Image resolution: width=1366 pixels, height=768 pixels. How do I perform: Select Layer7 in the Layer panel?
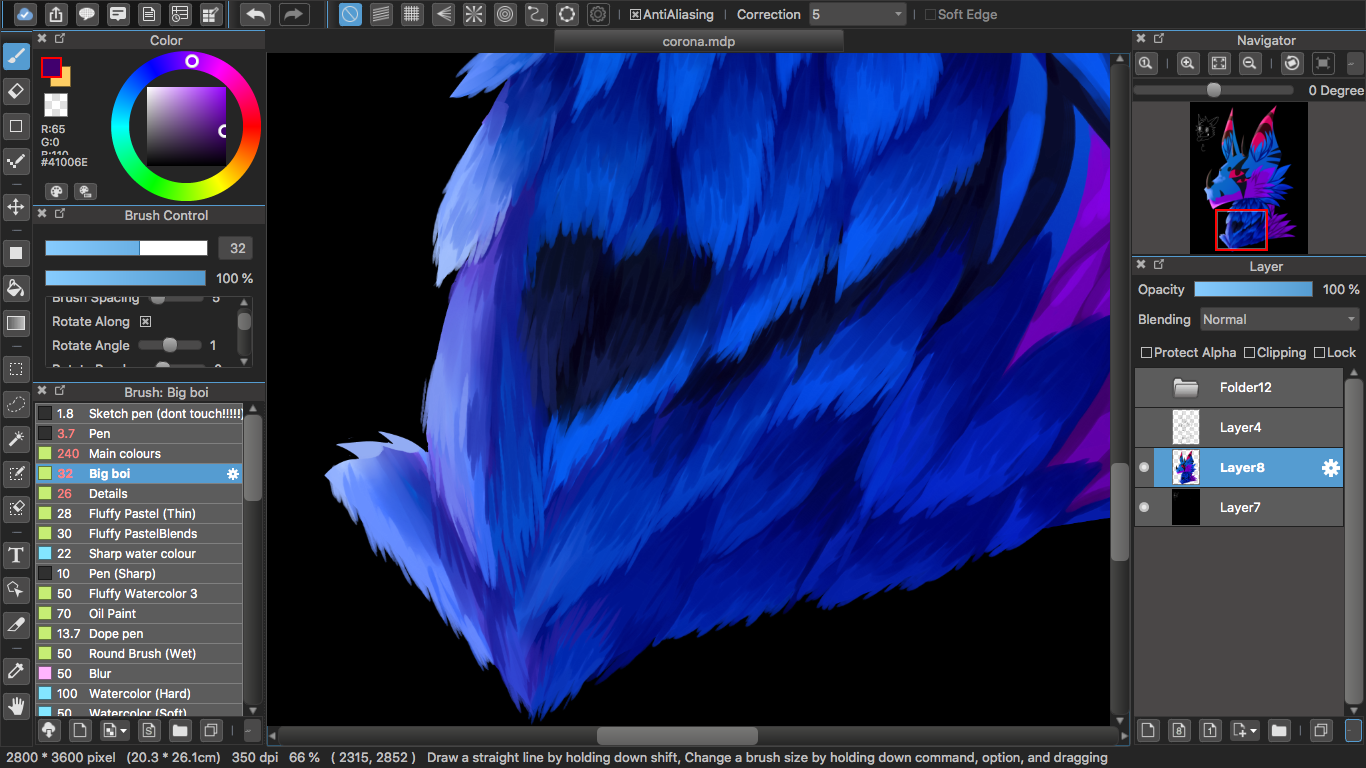coord(1239,508)
